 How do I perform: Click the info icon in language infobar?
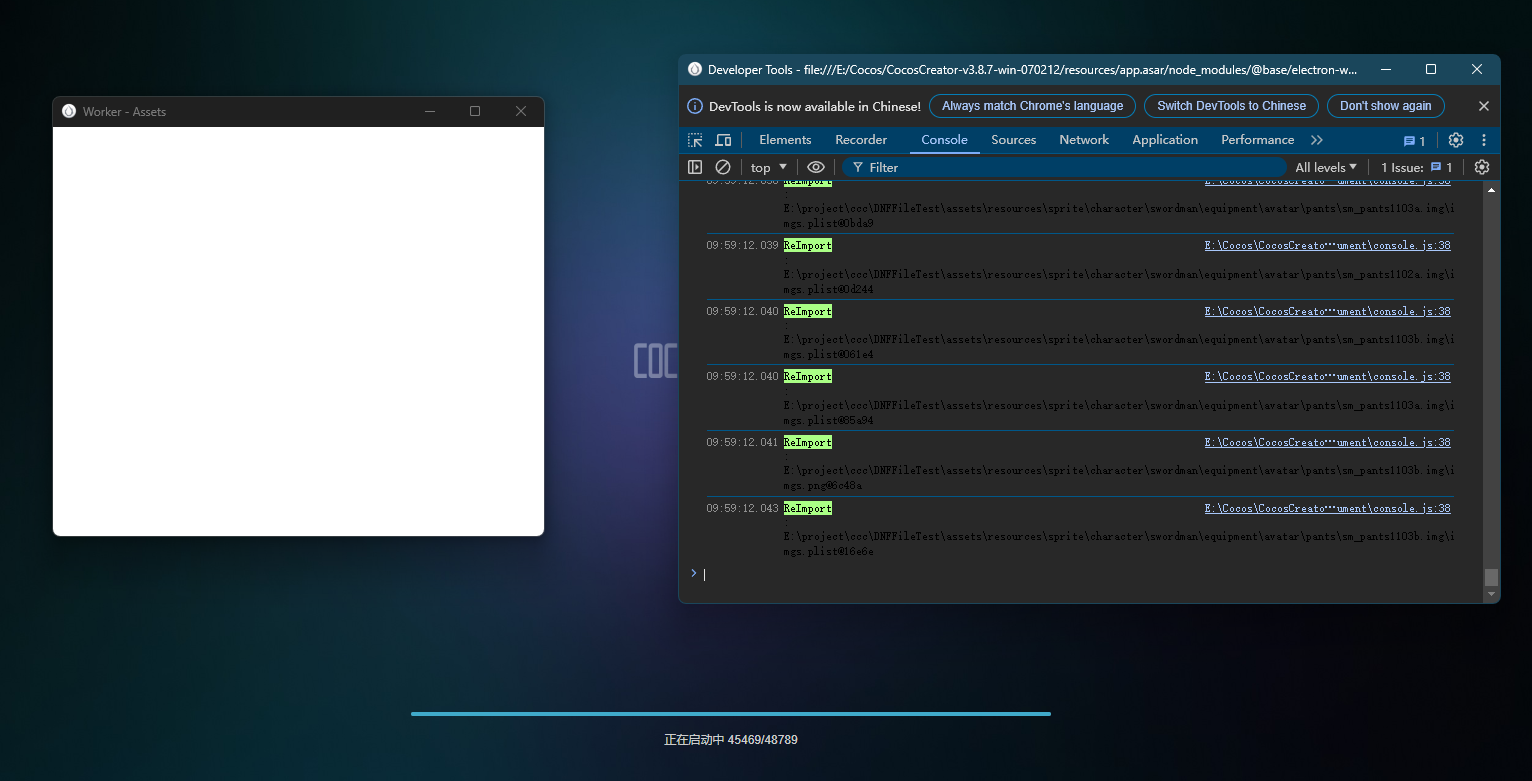695,106
